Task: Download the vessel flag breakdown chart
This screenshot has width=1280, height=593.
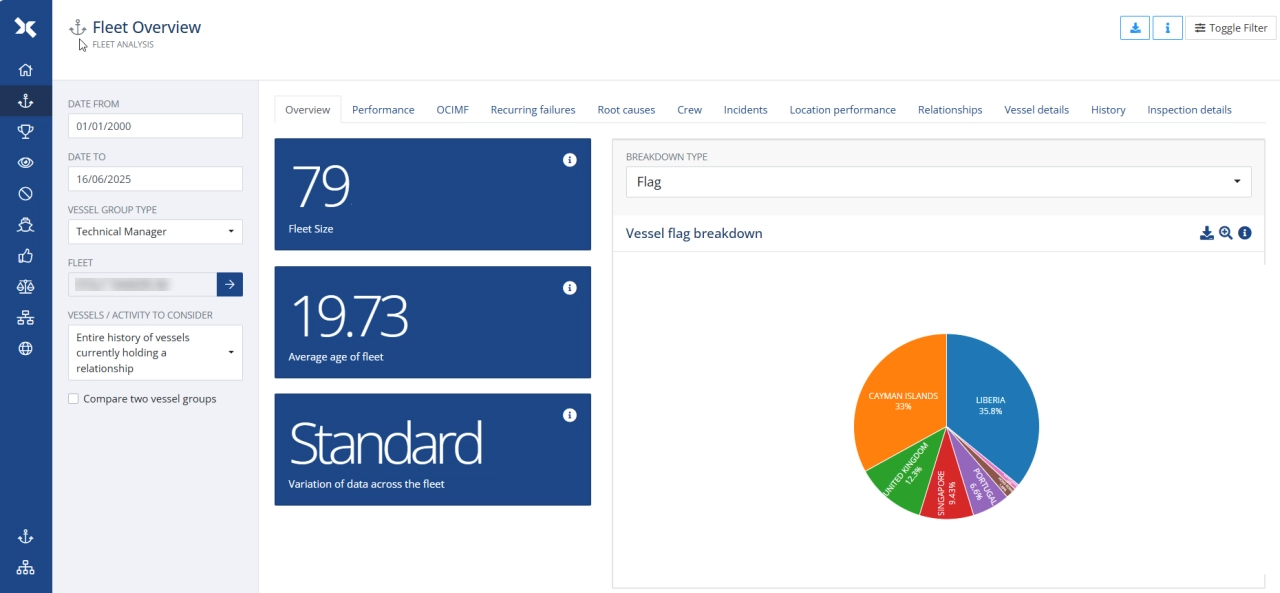Action: click(x=1207, y=233)
